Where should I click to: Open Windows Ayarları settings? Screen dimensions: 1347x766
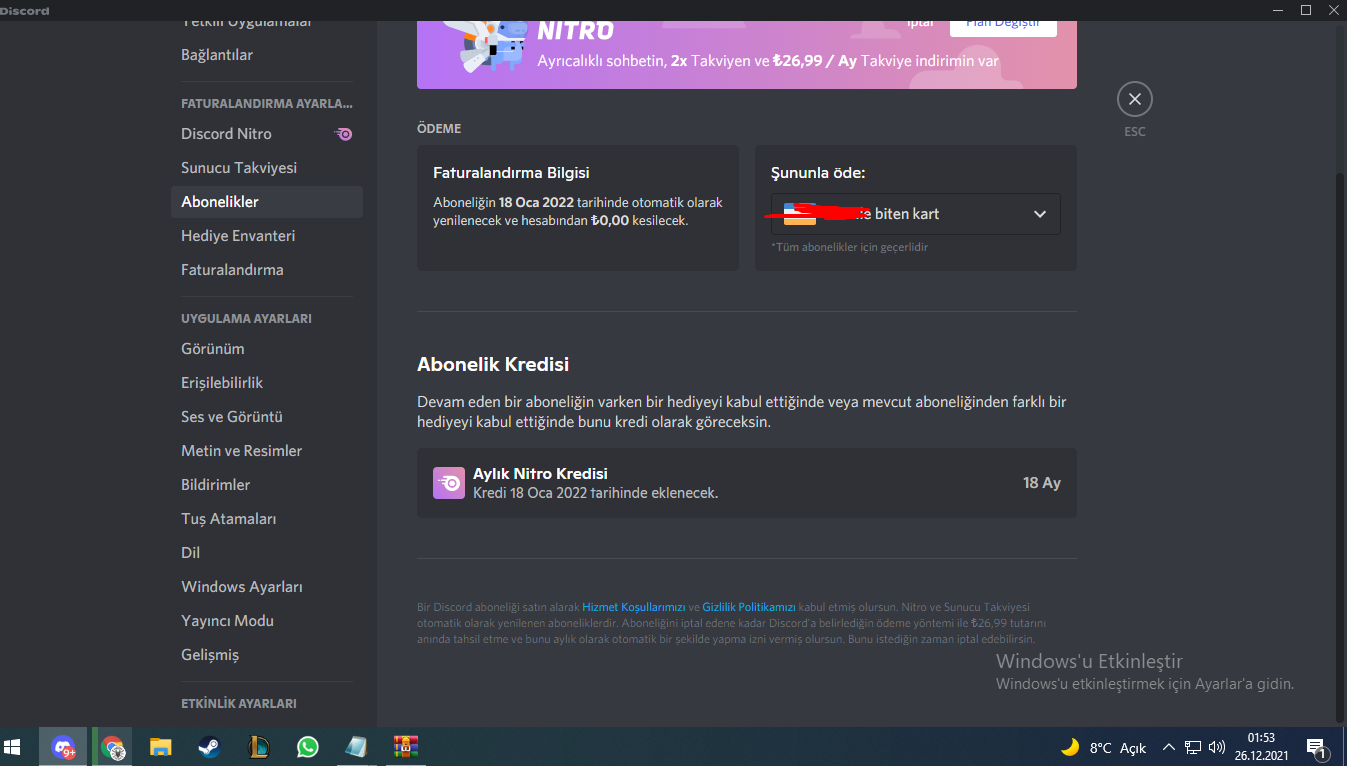tap(267, 587)
